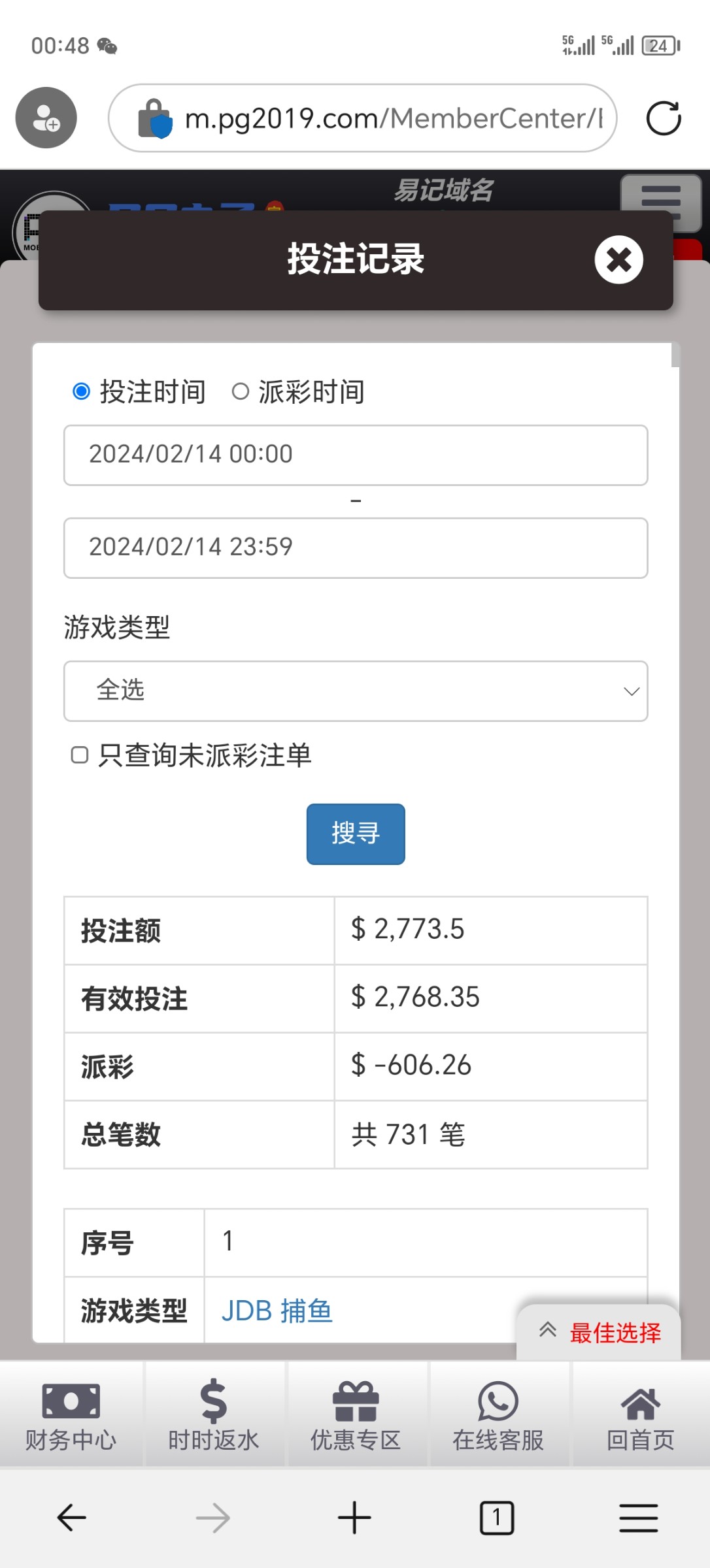Screen dimensions: 710x1568
Task: Reload the page with refresh icon
Action: pyautogui.click(x=663, y=118)
